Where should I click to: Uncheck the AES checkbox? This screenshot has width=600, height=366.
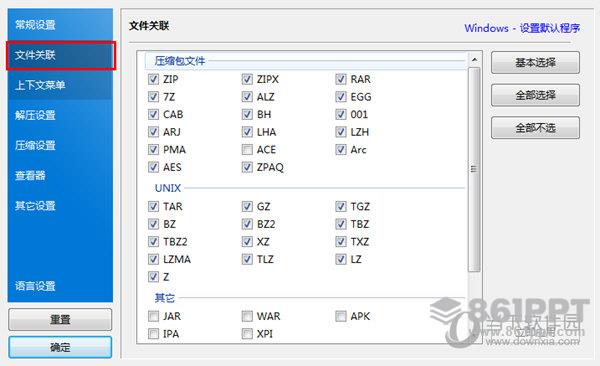point(153,167)
